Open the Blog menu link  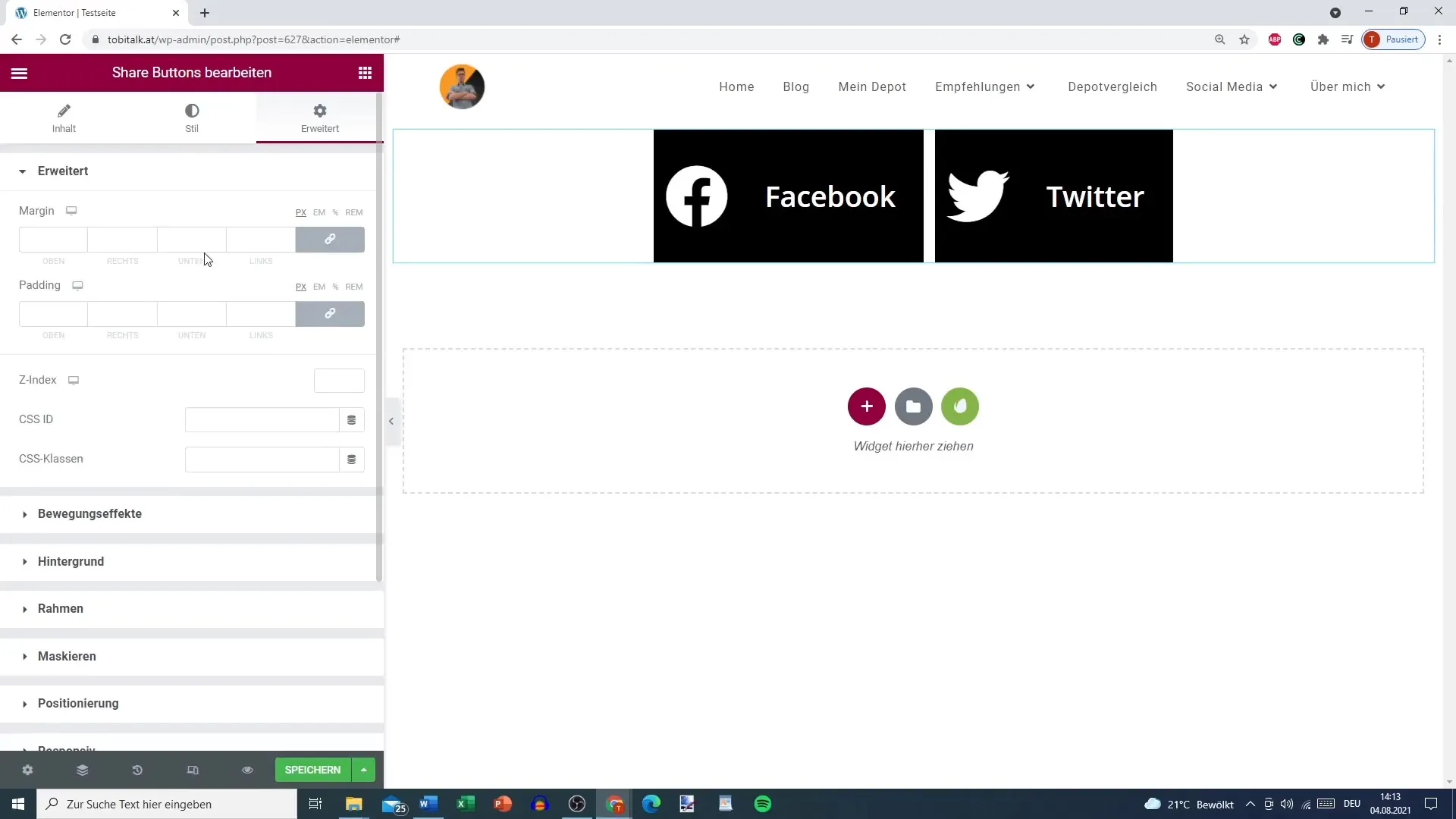(x=796, y=87)
